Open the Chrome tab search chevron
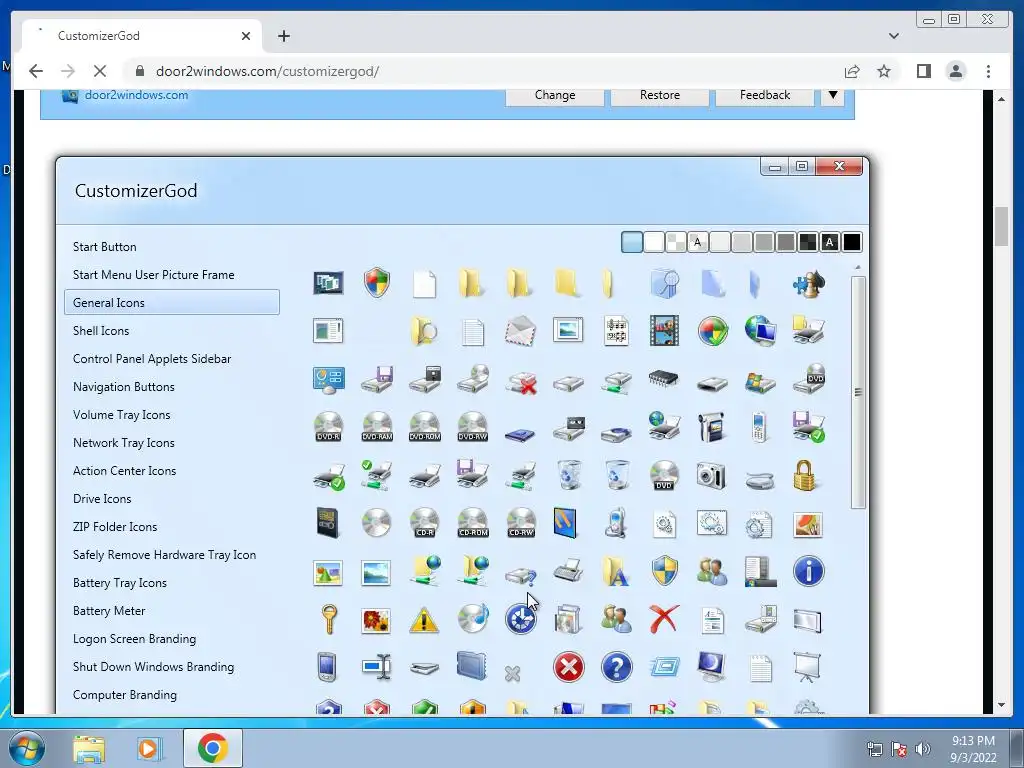Viewport: 1024px width, 768px height. click(x=894, y=36)
